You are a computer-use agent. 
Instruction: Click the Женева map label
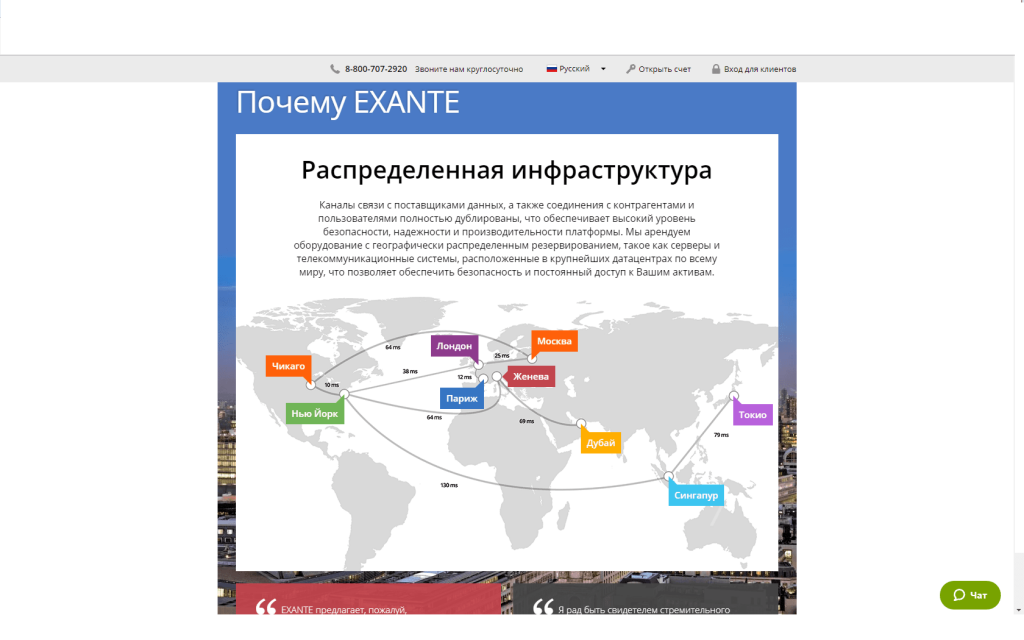coord(531,376)
